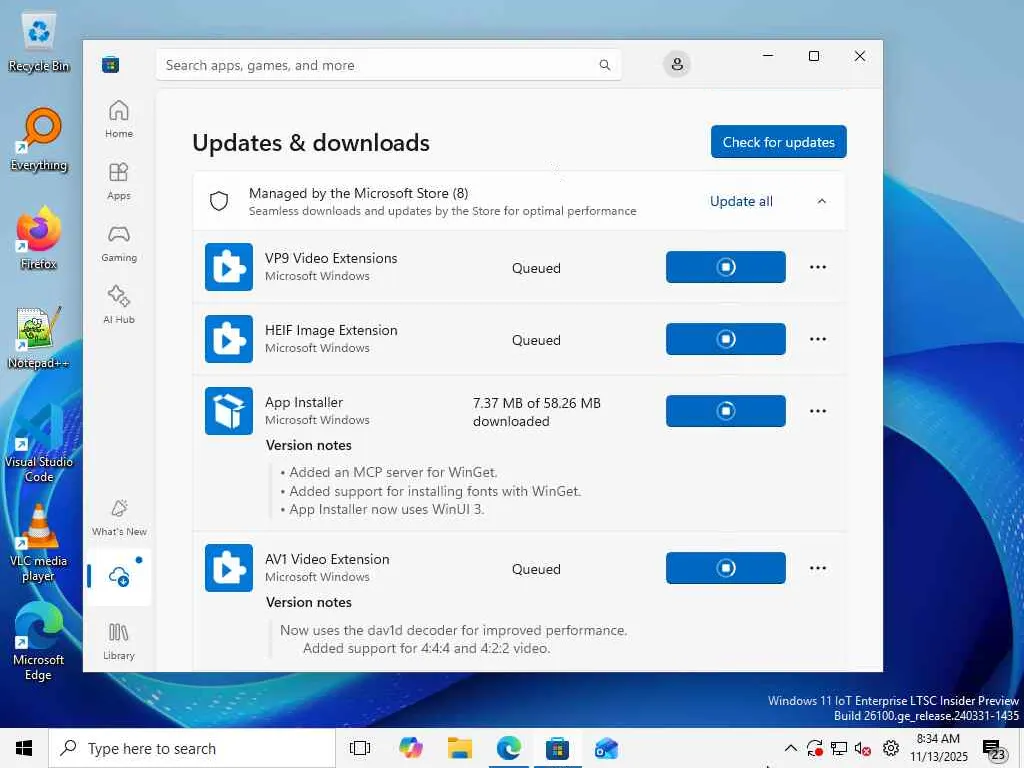Select the Firefox desktop shortcut
This screenshot has width=1024, height=768.
[x=39, y=238]
